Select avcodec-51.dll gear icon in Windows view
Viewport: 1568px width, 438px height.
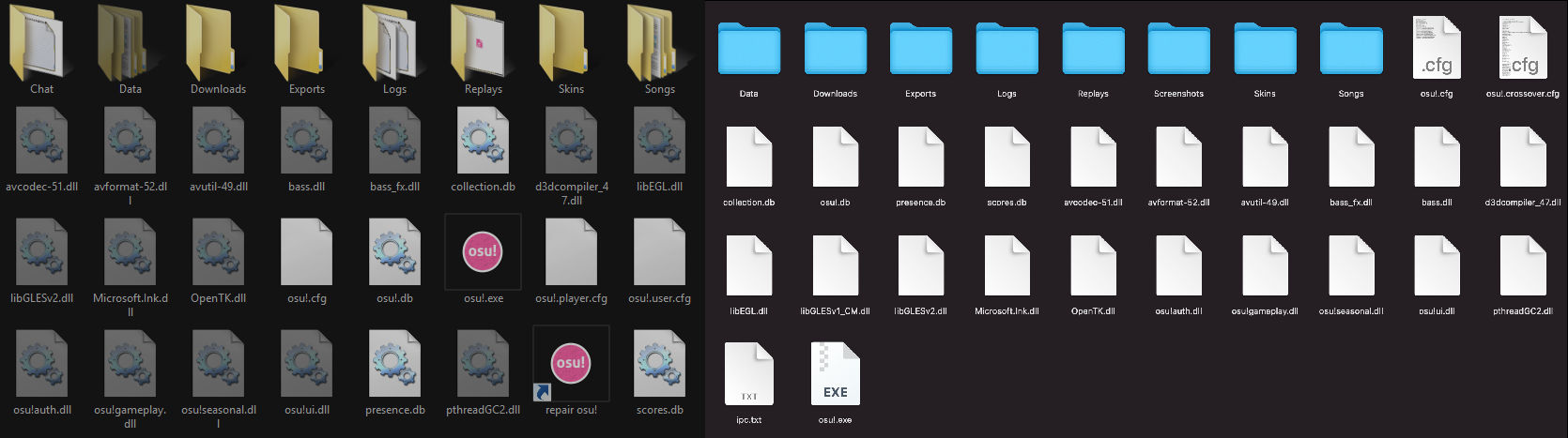point(42,141)
